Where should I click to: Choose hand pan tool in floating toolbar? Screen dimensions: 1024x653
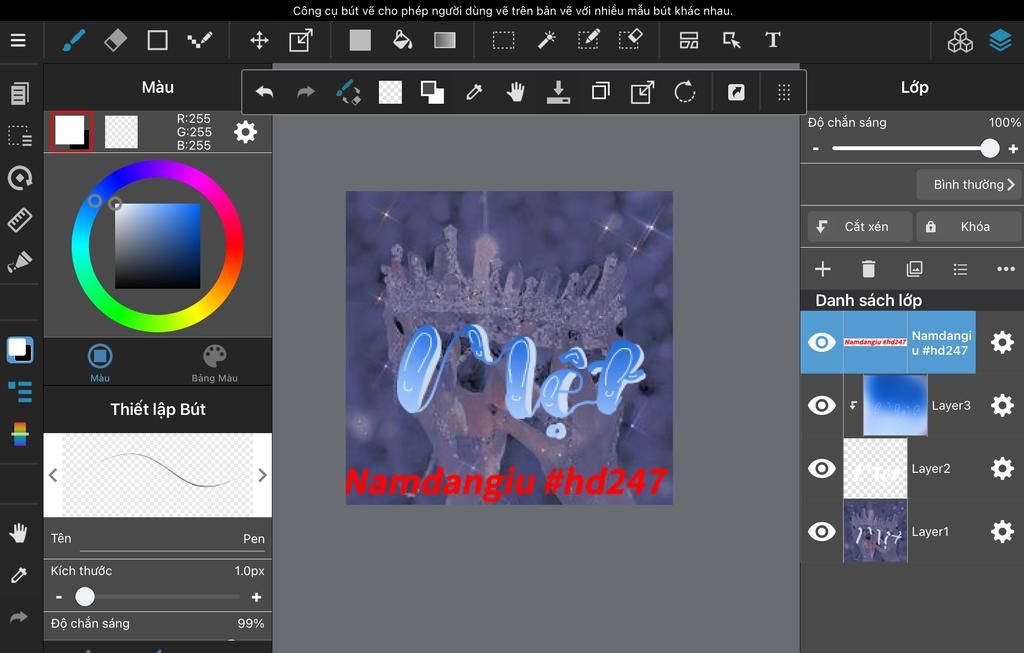pos(516,92)
